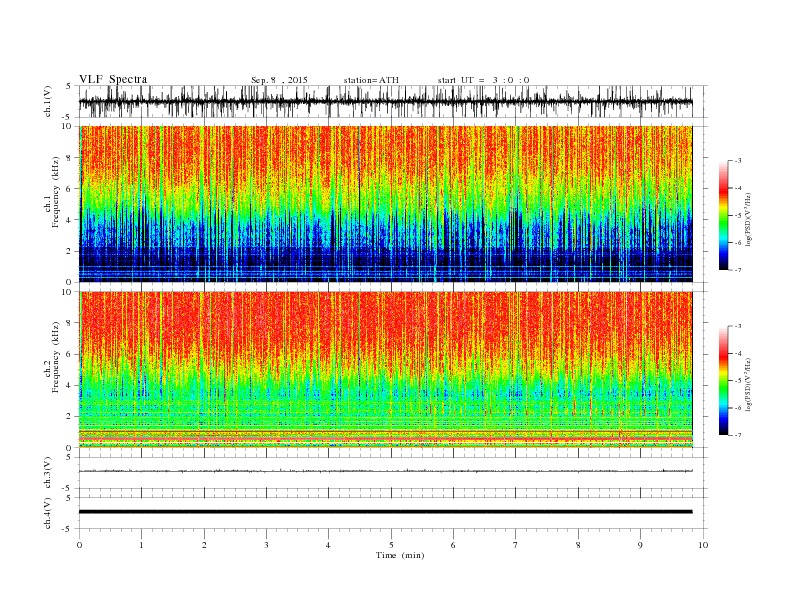Viewport: 792px width, 612px height.
Task: Click time axis tick label "1"
Action: click(x=141, y=545)
